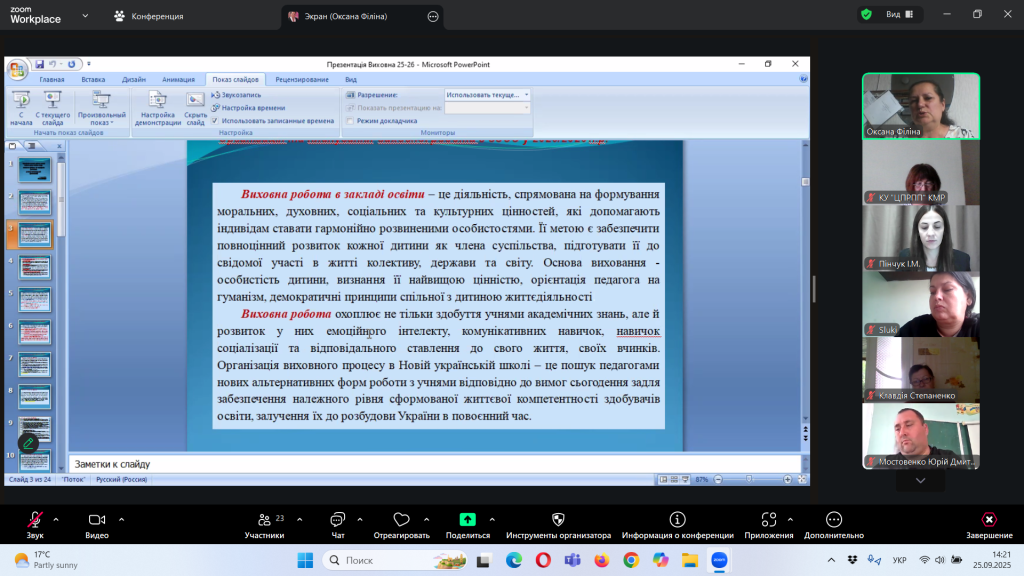
Task: Switch to the Анимация ribbon tab
Action: (178, 79)
